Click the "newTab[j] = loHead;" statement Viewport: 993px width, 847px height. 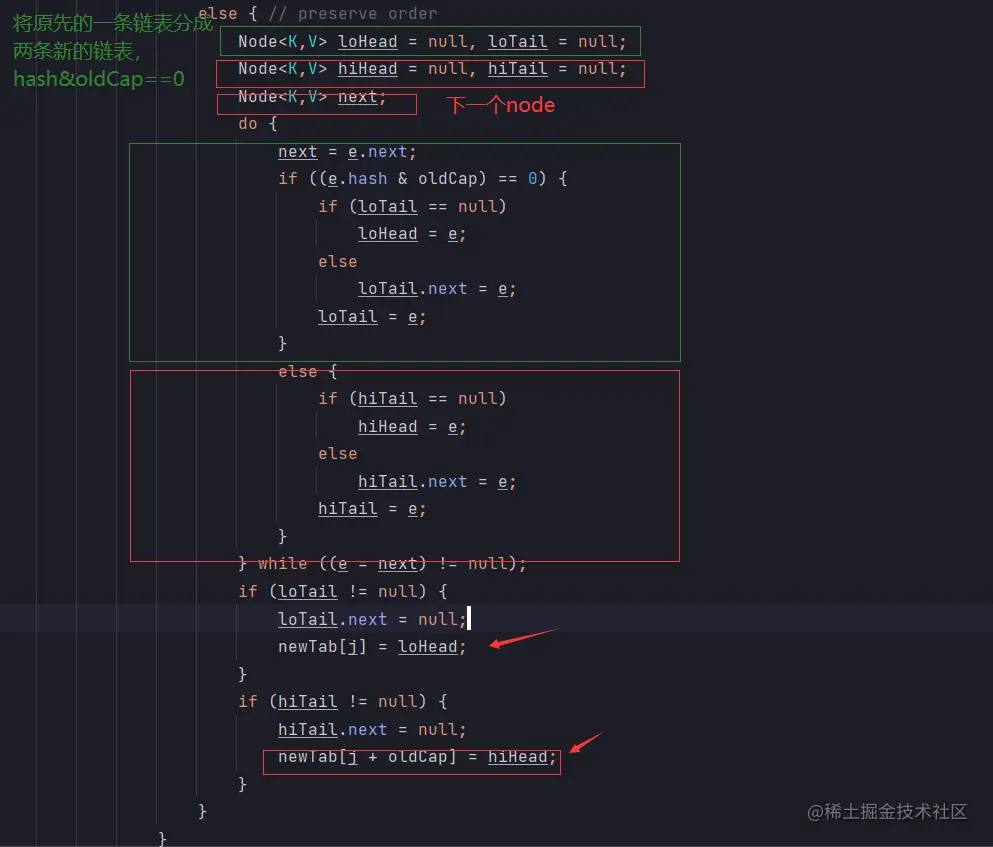(x=372, y=647)
